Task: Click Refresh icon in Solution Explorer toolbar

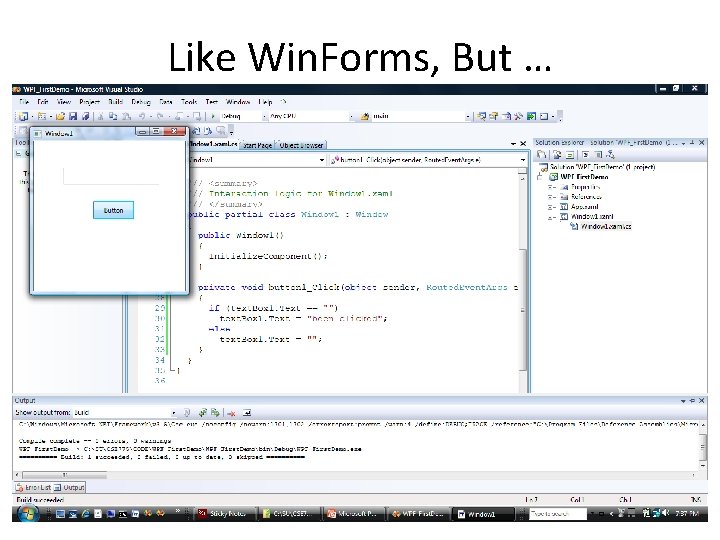Action: pyautogui.click(x=570, y=155)
